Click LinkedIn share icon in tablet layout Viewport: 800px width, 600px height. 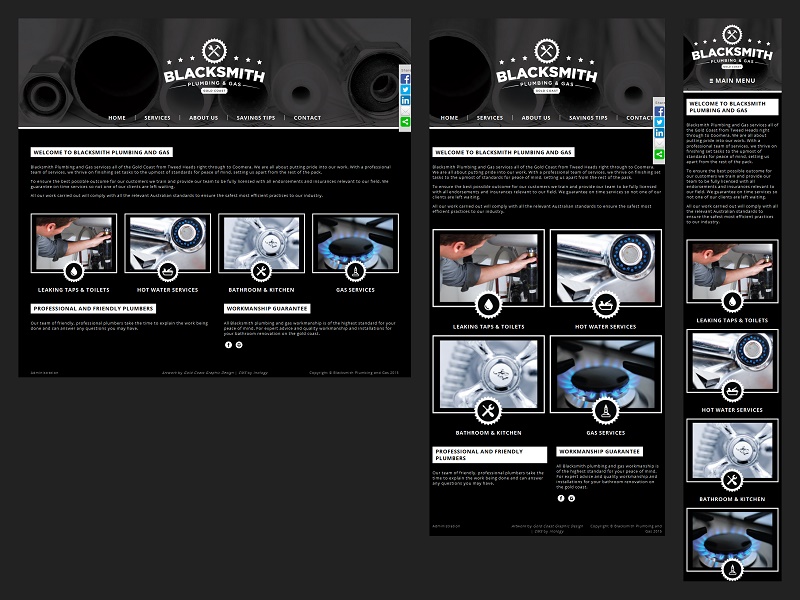[x=659, y=132]
